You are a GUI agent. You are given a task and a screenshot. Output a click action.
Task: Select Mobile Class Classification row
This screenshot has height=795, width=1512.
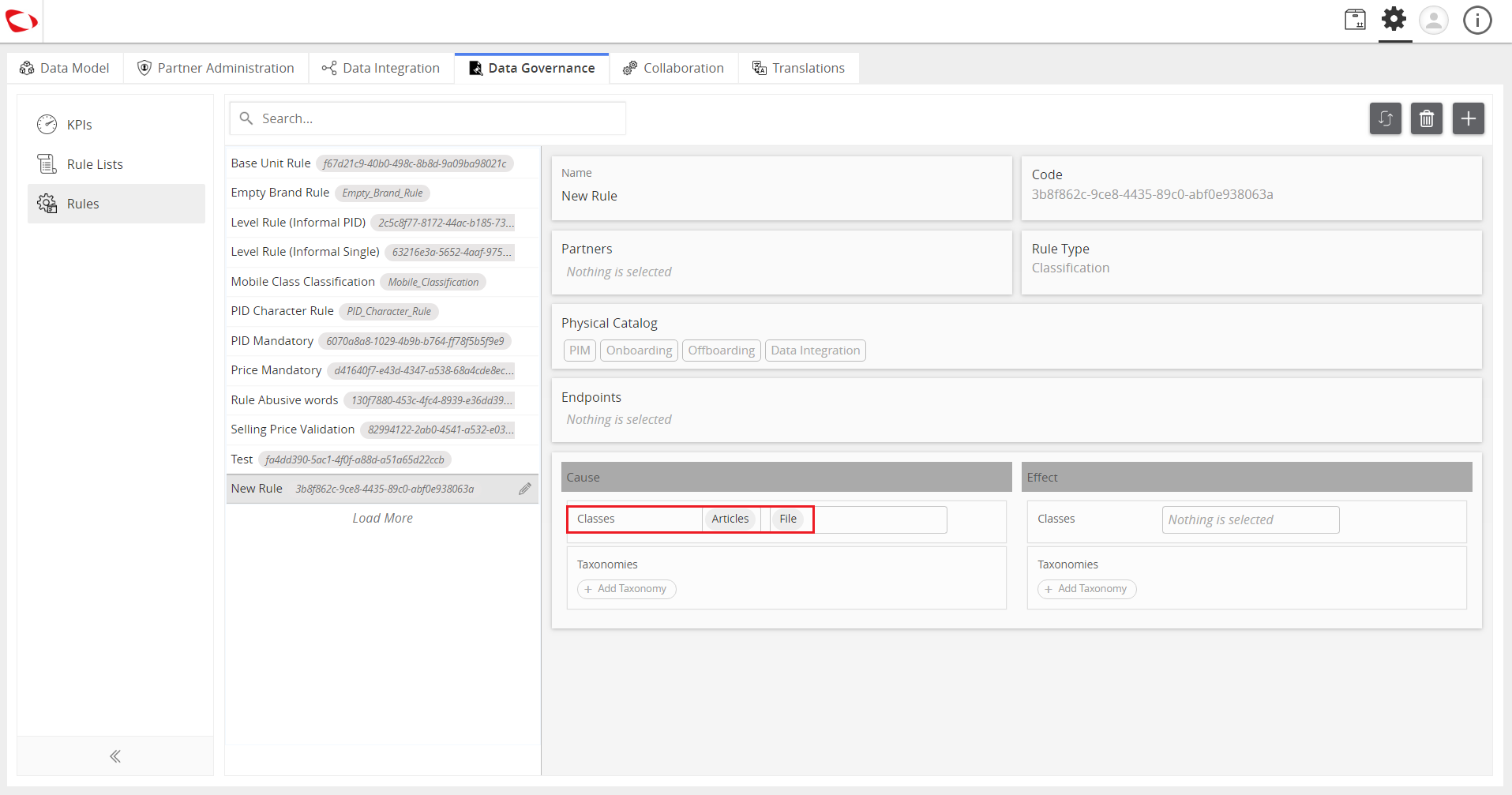tap(382, 282)
